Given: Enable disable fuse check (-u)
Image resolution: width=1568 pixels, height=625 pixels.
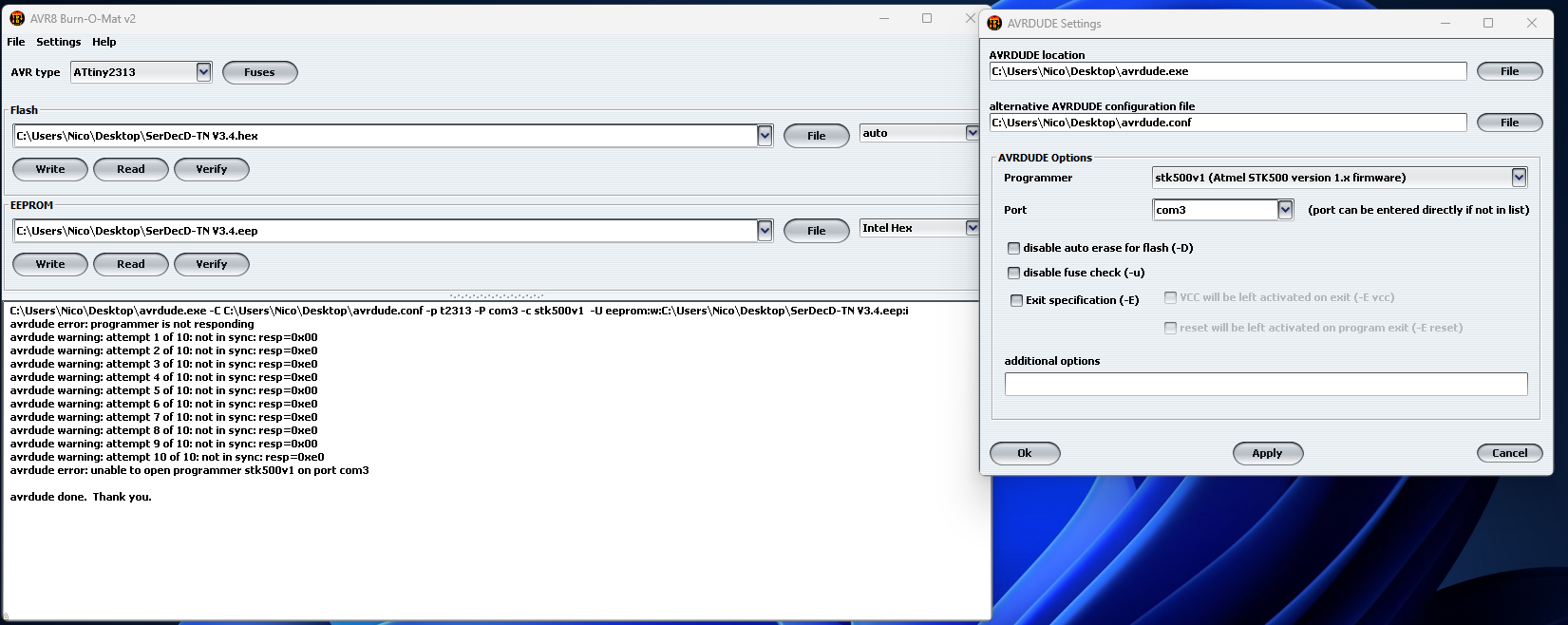Looking at the screenshot, I should pos(1013,273).
